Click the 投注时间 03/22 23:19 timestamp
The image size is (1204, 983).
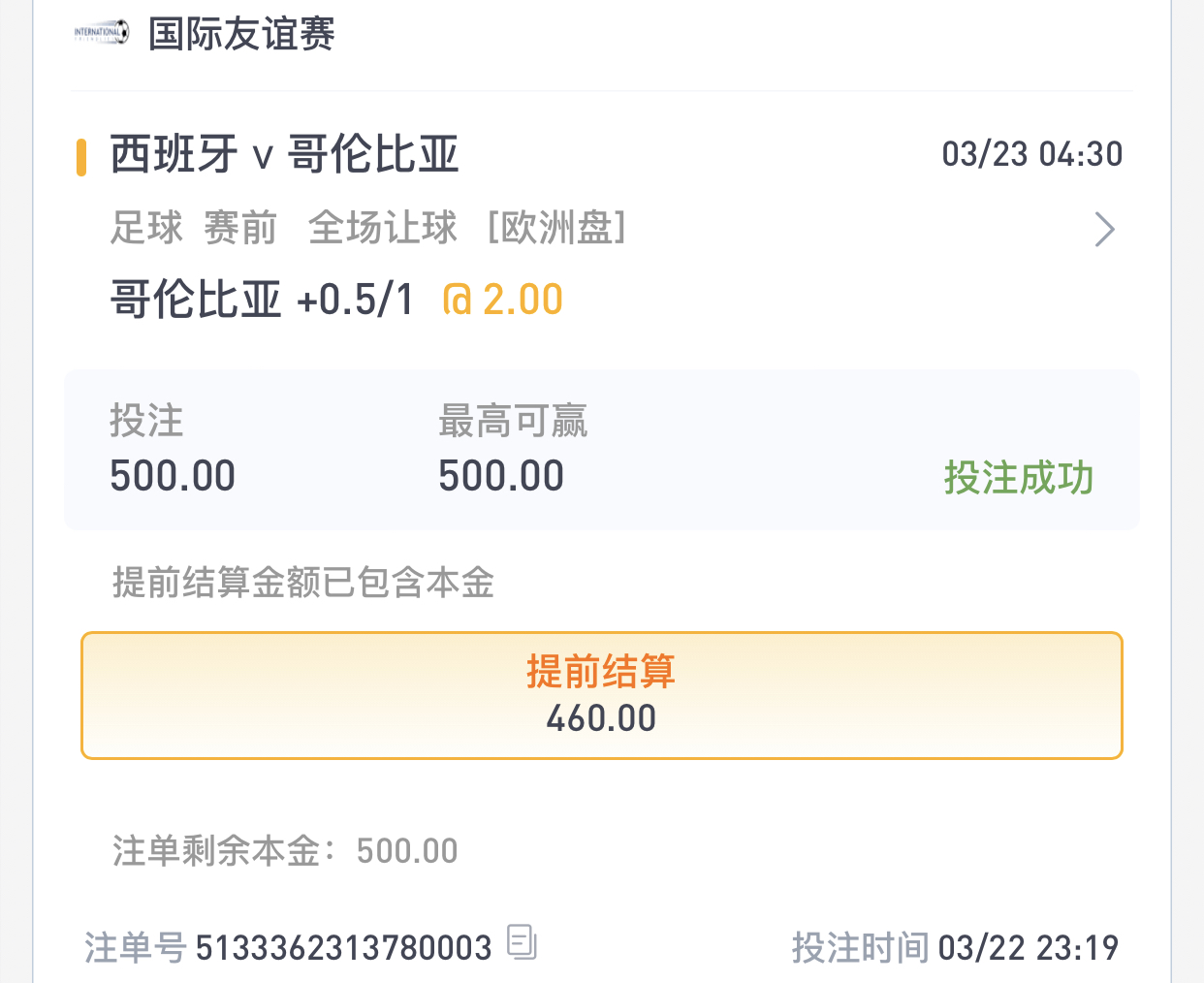tap(955, 947)
